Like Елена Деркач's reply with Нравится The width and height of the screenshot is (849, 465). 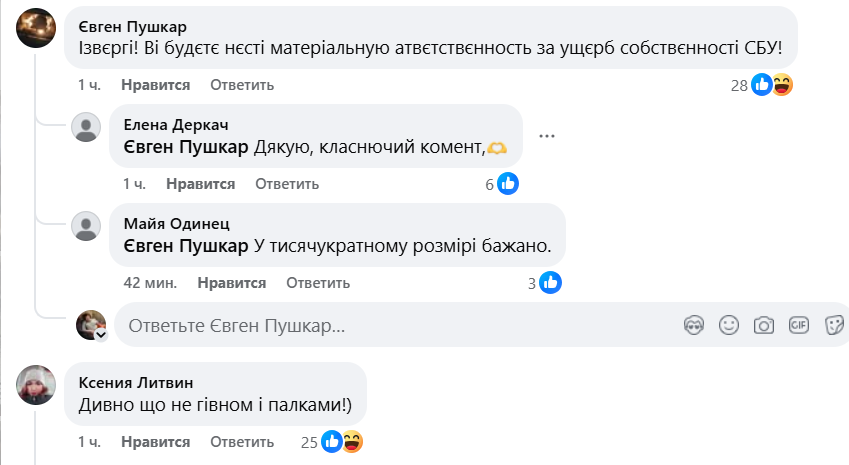(200, 184)
